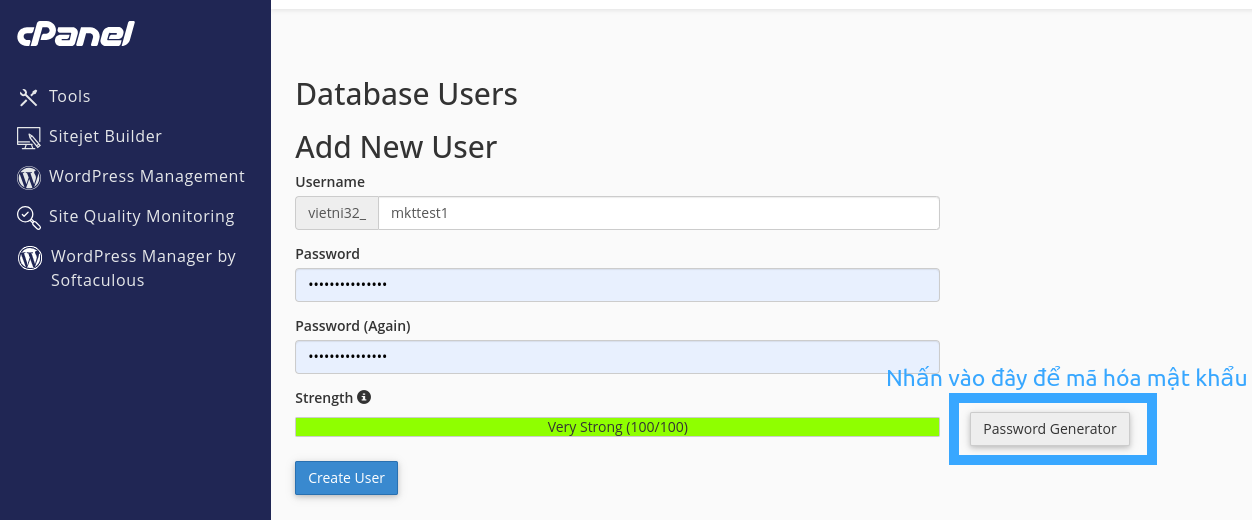Go to WordPress Management

tap(147, 177)
